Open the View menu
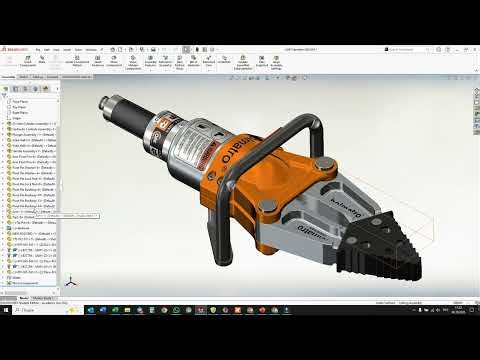The height and width of the screenshot is (360, 480). click(56, 50)
